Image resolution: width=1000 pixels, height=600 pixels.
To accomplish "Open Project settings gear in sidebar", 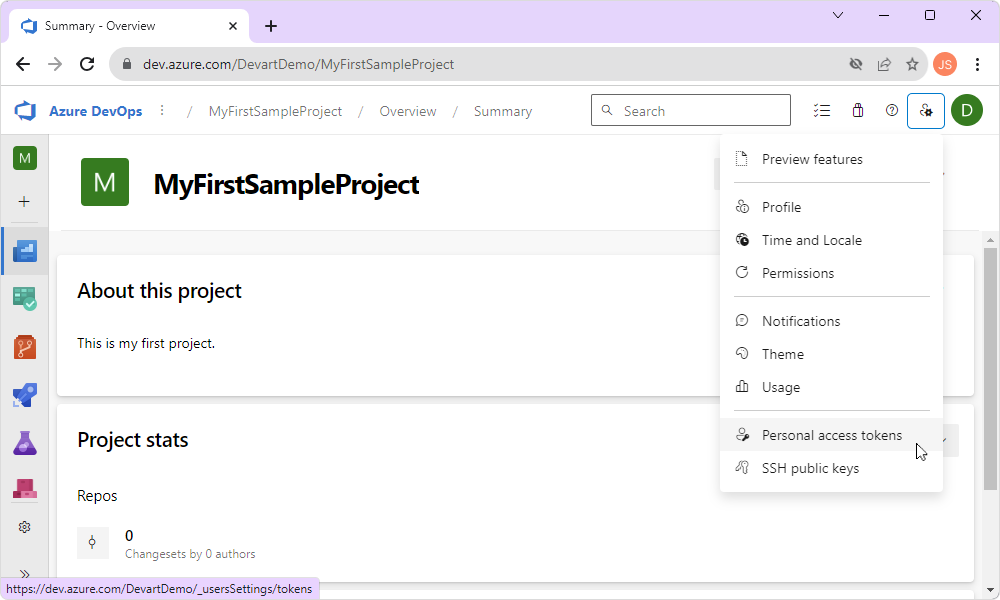I will tap(24, 527).
